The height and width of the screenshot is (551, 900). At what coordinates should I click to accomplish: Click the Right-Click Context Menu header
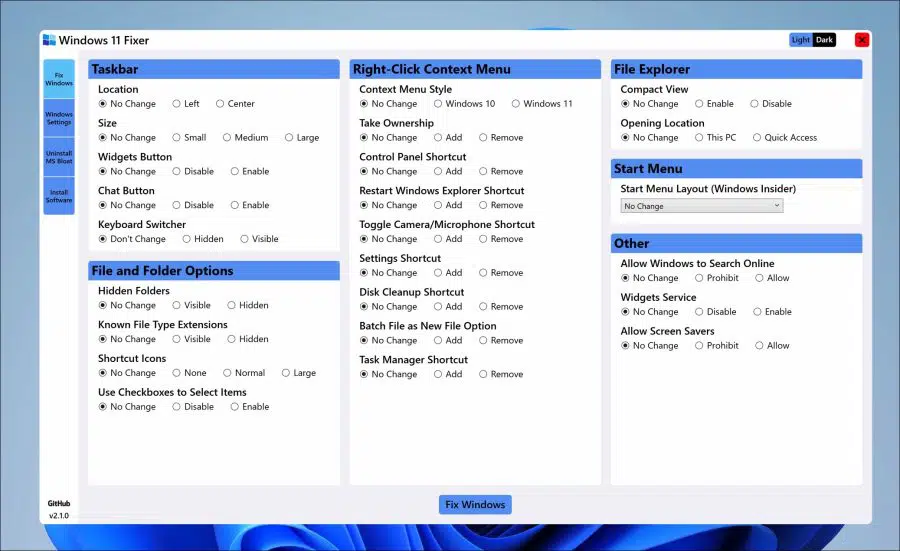click(475, 69)
